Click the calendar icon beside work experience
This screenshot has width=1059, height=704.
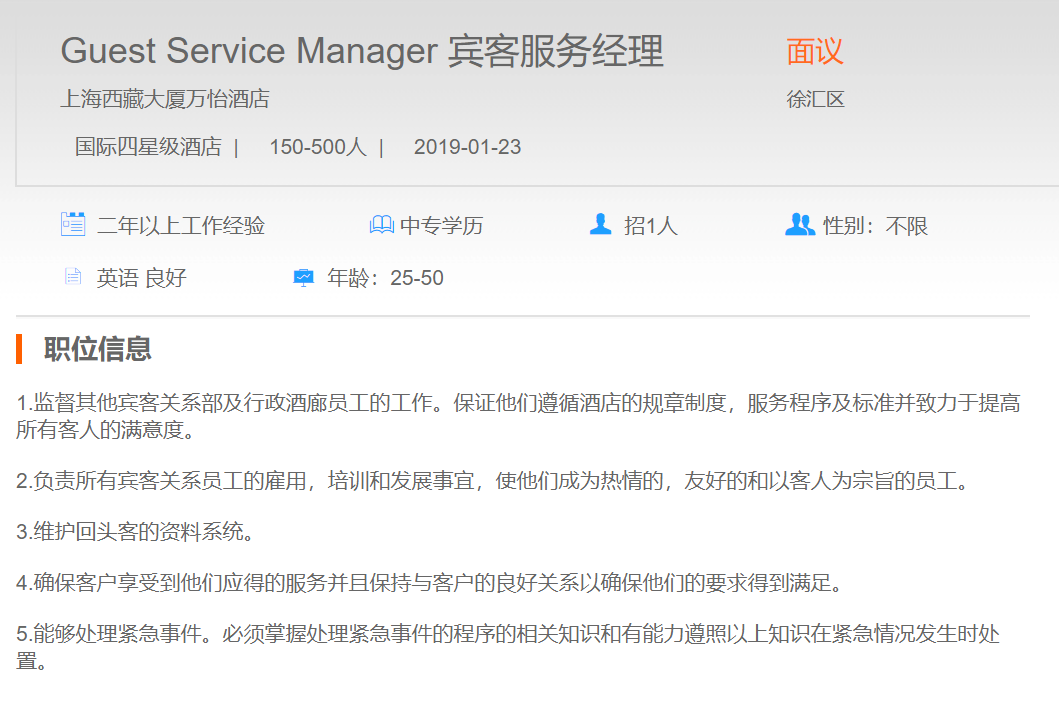[x=73, y=225]
